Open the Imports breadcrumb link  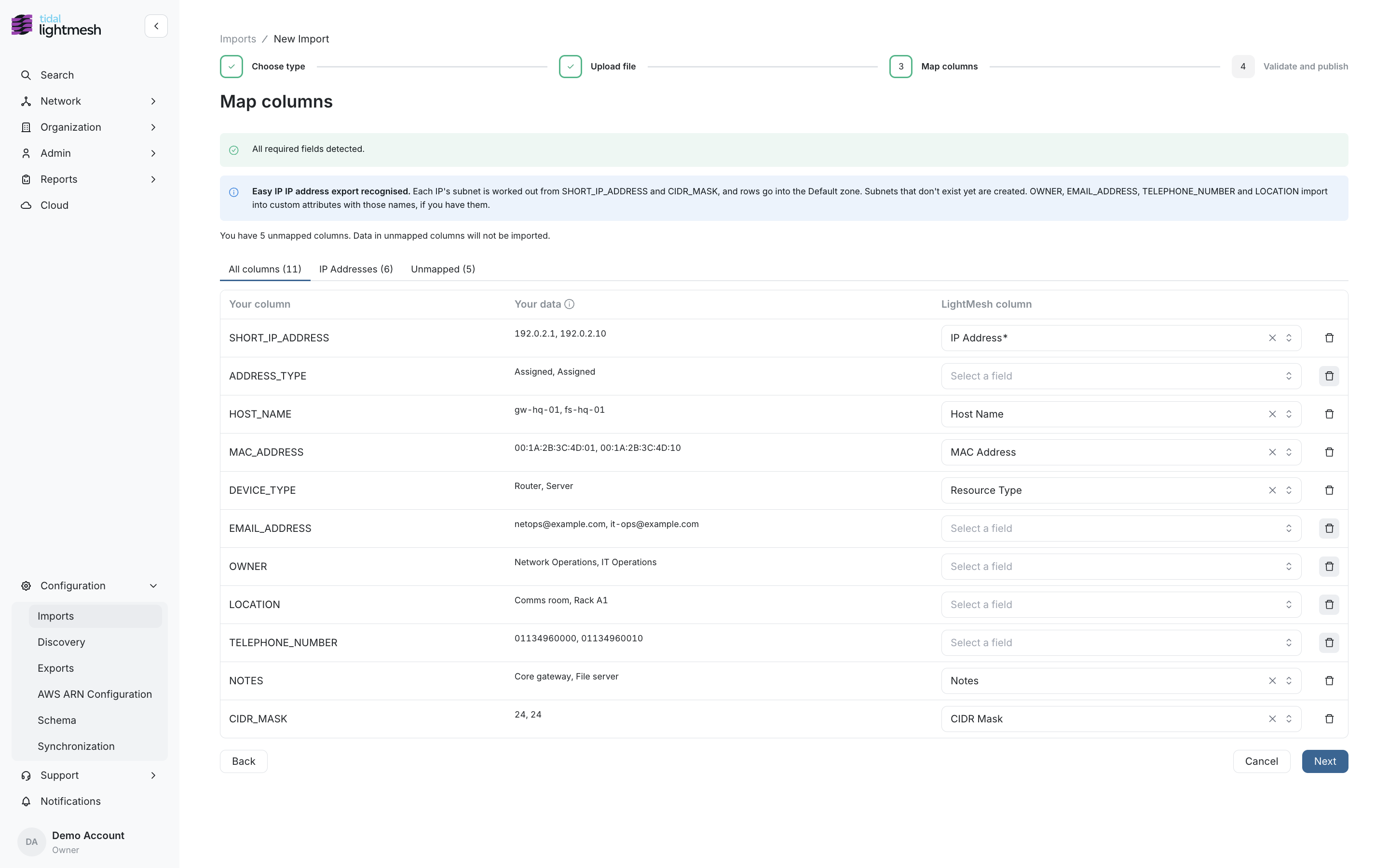coord(238,39)
